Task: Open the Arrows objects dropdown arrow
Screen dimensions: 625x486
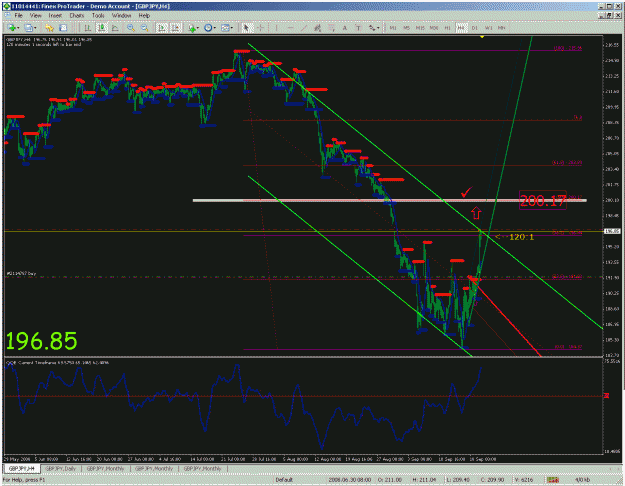Action: 378,28
